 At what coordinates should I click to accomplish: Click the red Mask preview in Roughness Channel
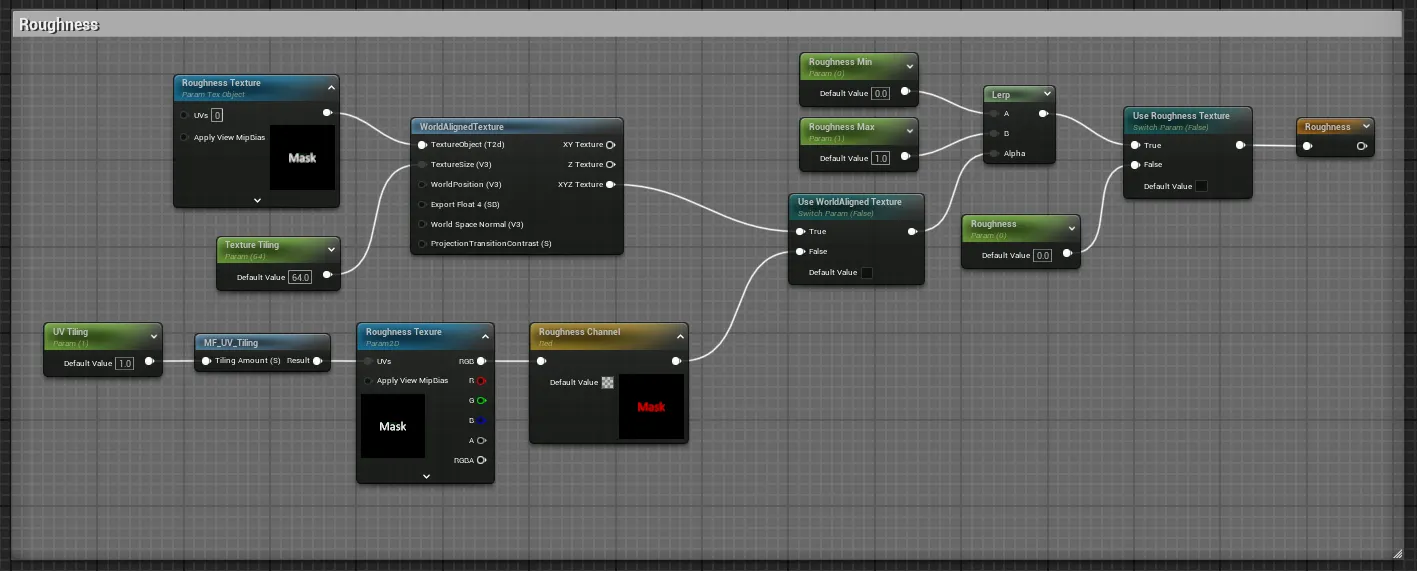tap(652, 407)
